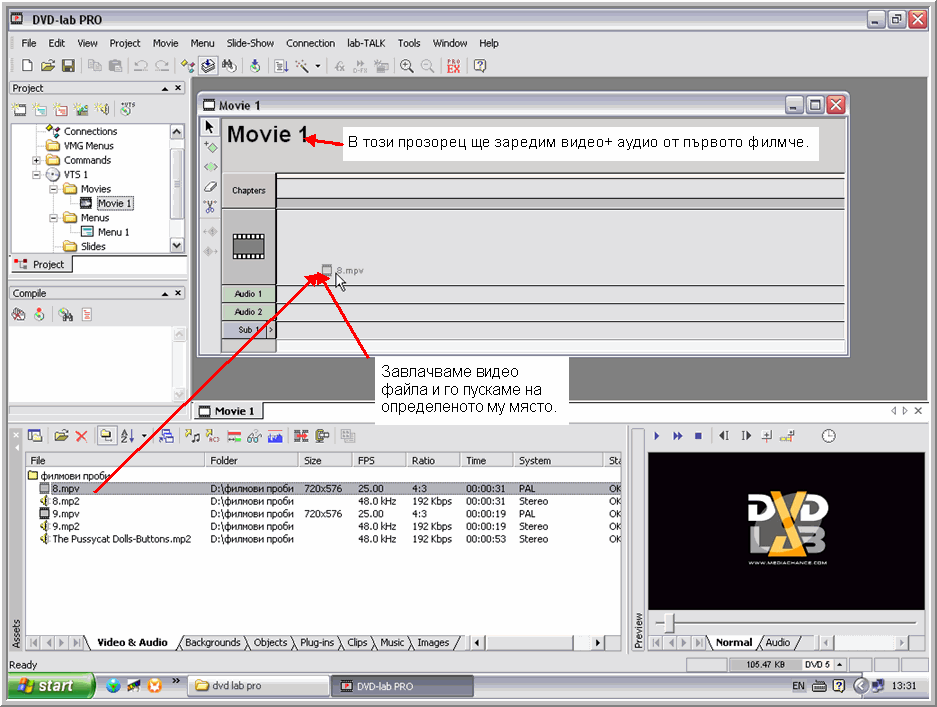Collapse the Compile panel with its arrow

pos(164,293)
